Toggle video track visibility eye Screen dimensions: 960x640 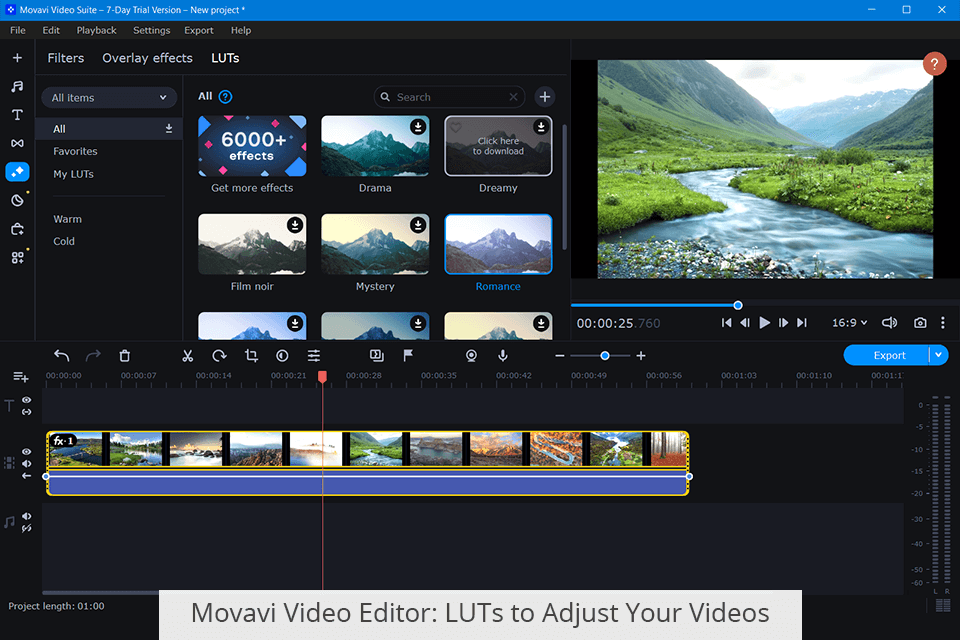click(27, 451)
